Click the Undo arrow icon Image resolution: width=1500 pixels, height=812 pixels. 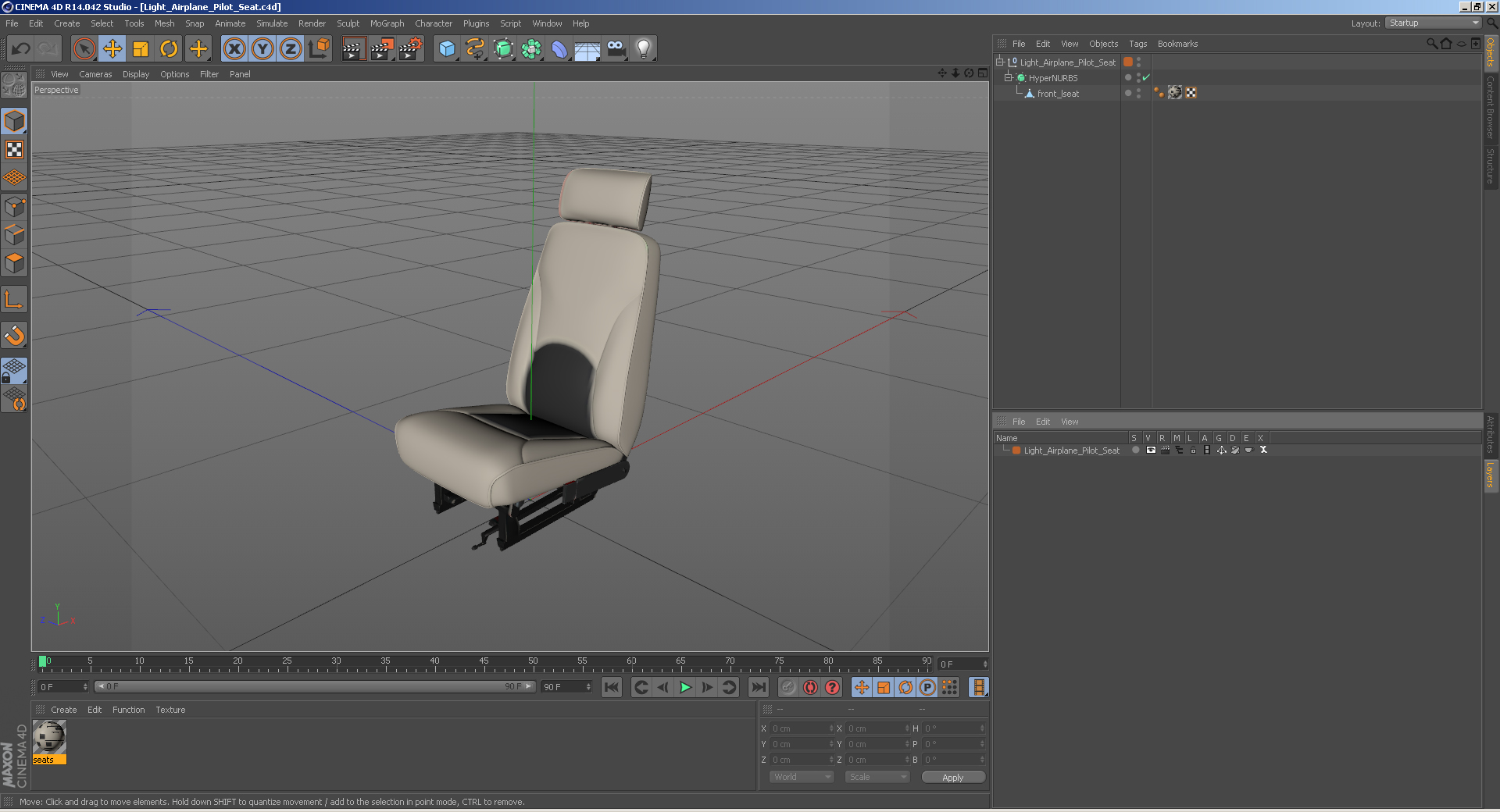point(21,49)
